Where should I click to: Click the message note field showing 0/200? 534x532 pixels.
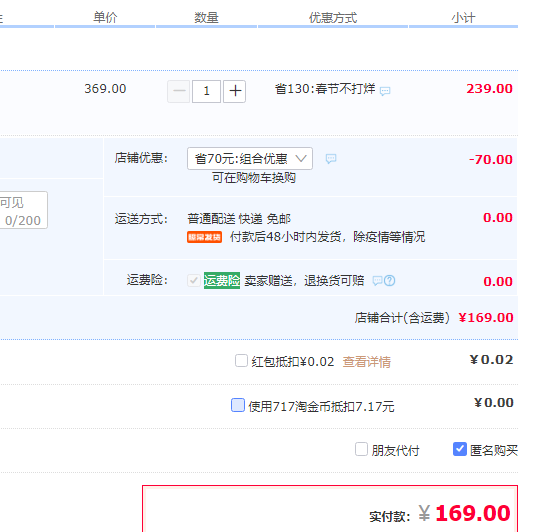pyautogui.click(x=23, y=210)
